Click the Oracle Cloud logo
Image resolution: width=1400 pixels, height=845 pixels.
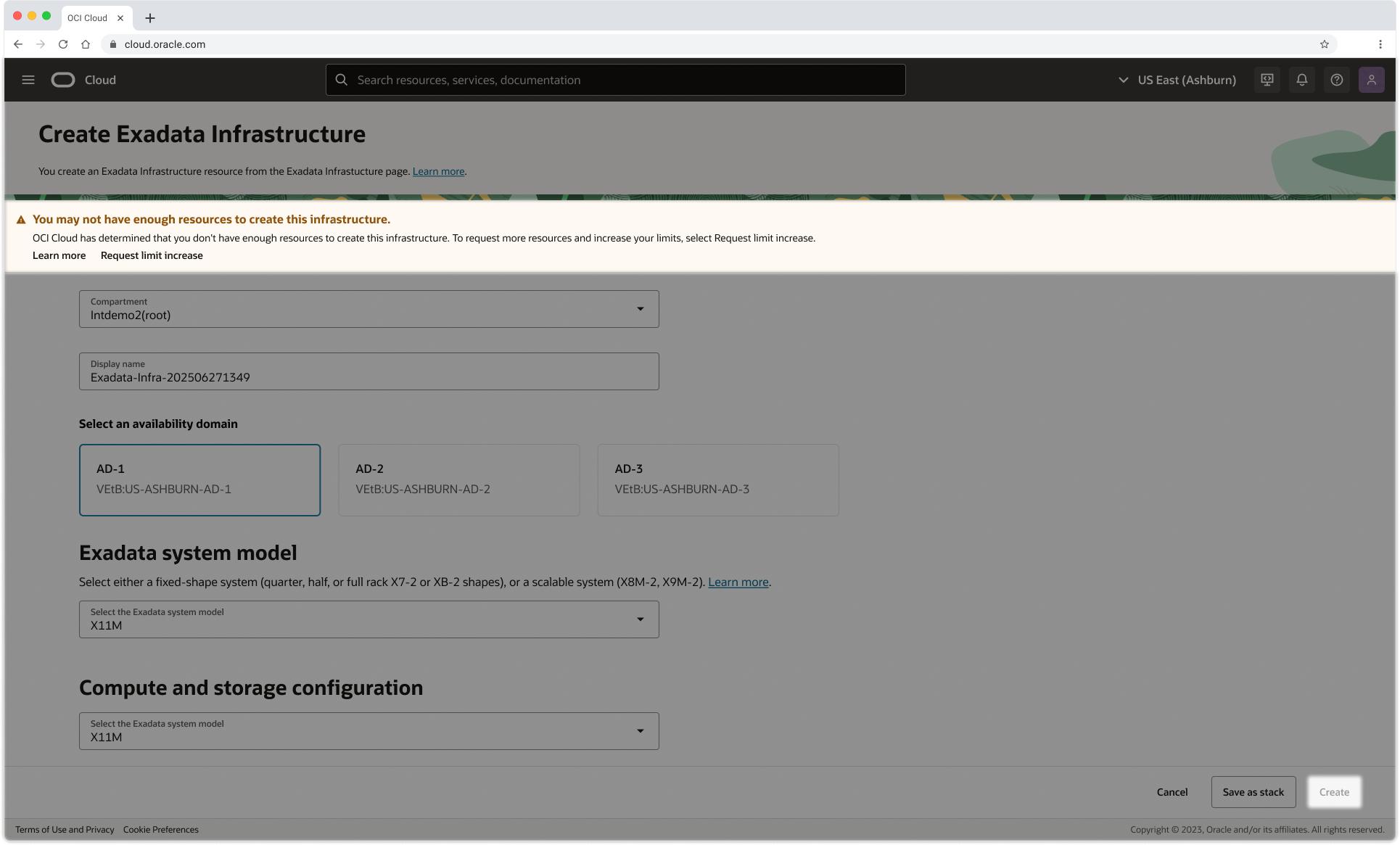[x=63, y=80]
